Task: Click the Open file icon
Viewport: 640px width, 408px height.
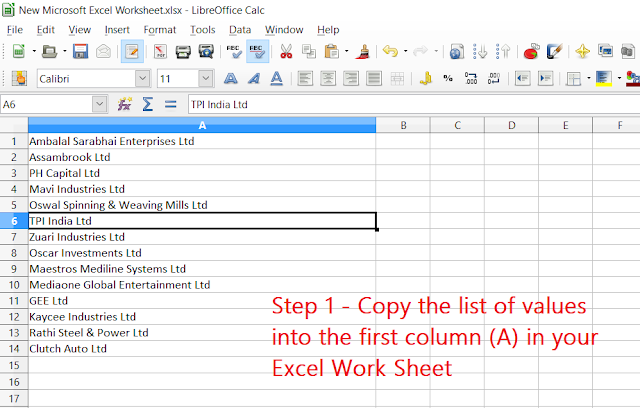Action: pos(49,52)
